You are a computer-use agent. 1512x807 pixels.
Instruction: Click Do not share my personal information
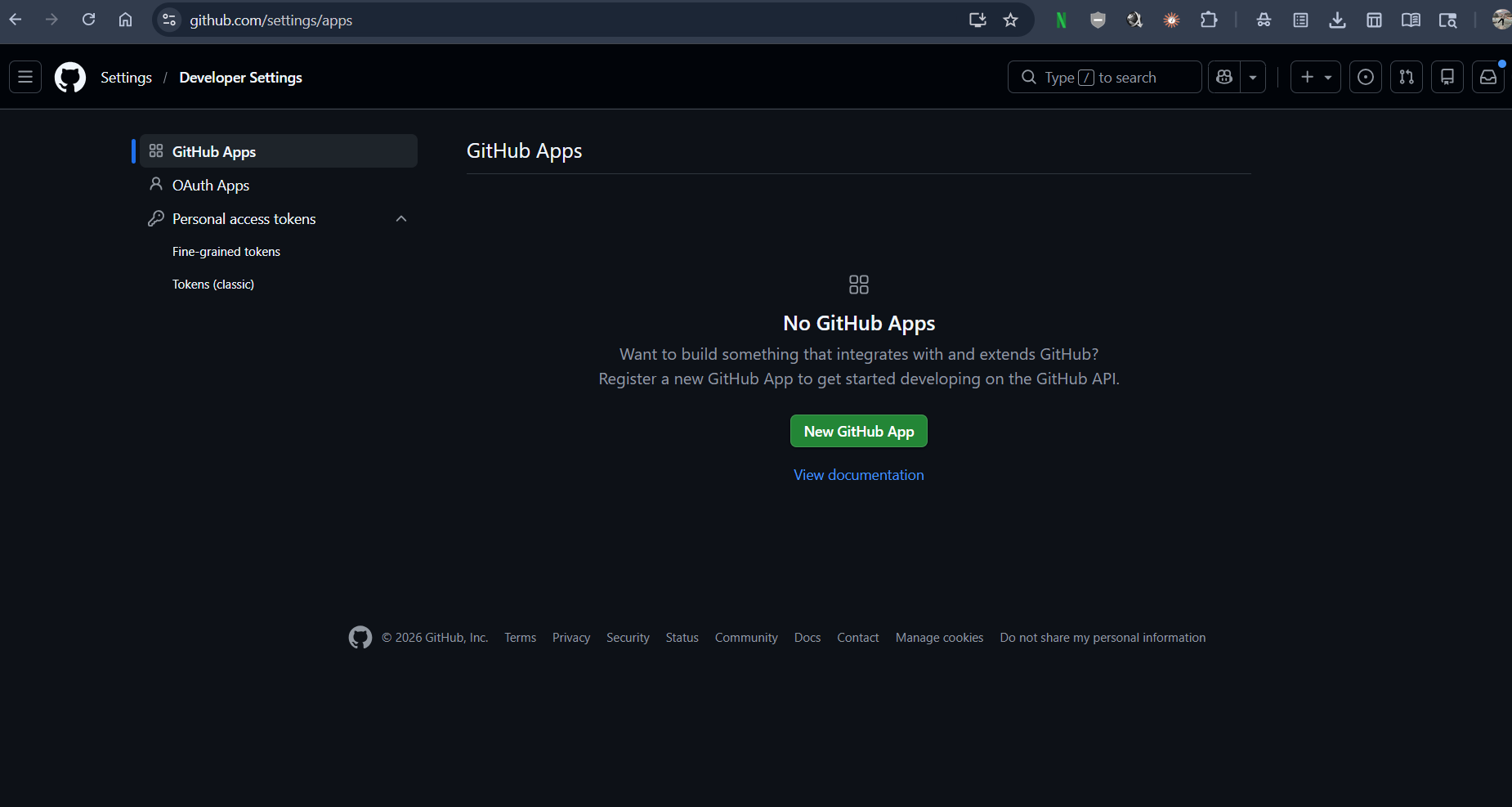pyautogui.click(x=1103, y=638)
